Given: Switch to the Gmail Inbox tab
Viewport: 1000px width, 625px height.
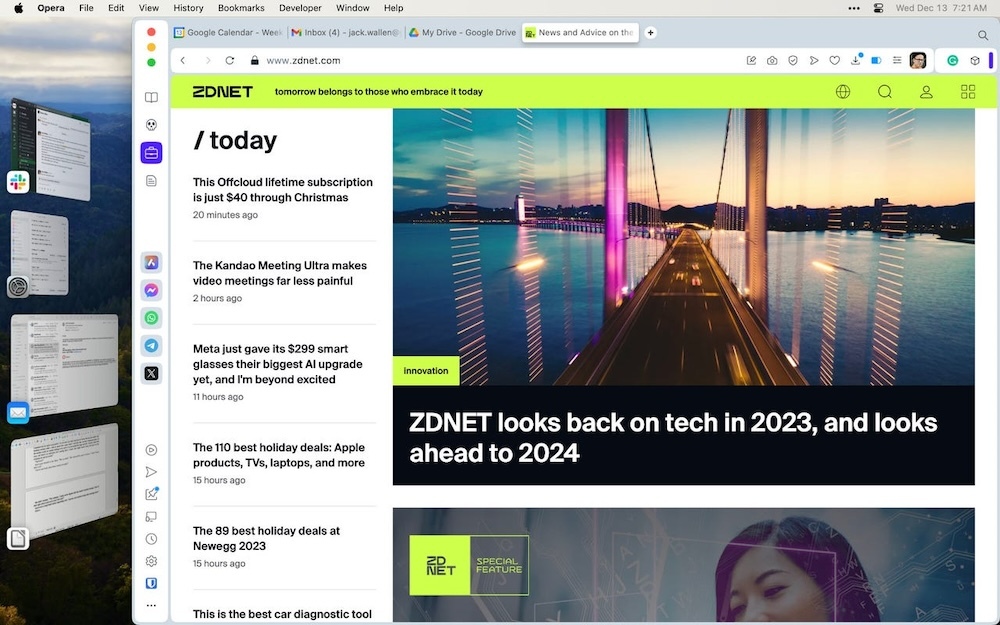Looking at the screenshot, I should pos(346,33).
